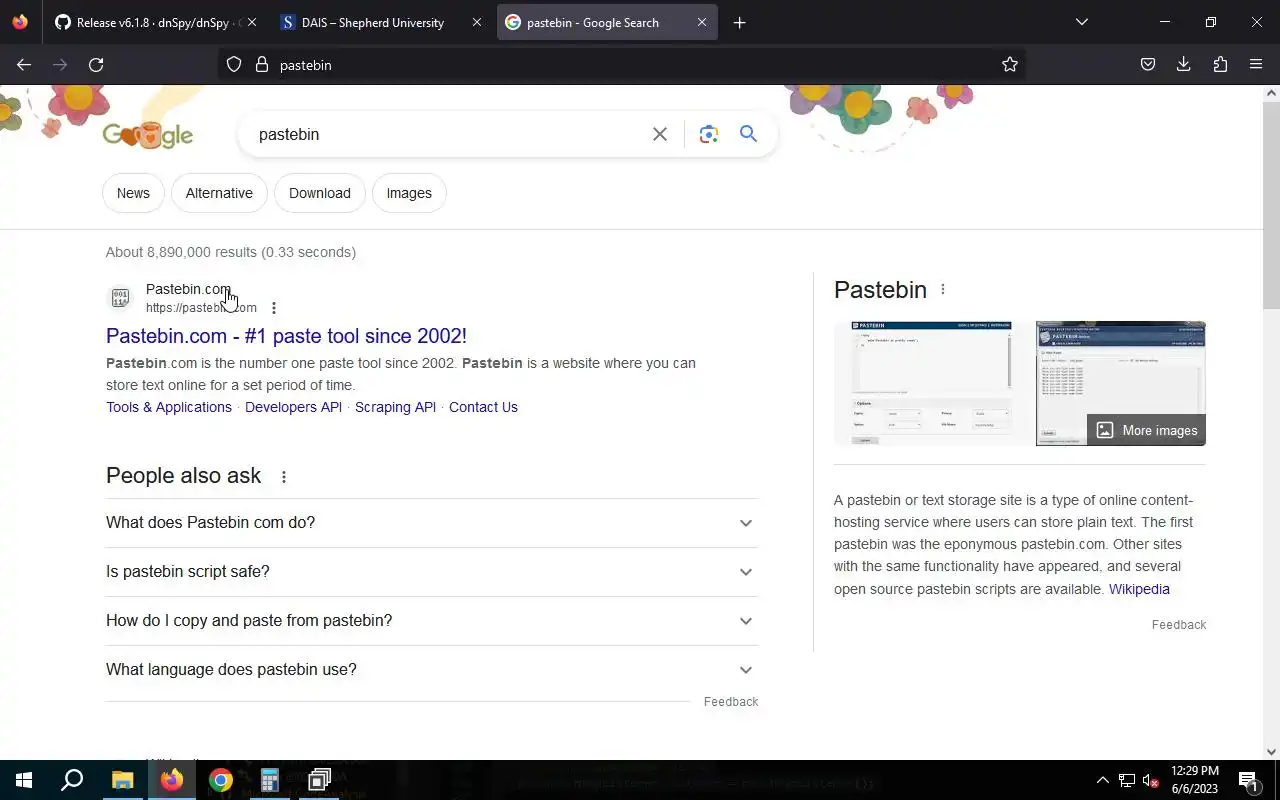Open the Windows Start menu

tap(24, 780)
